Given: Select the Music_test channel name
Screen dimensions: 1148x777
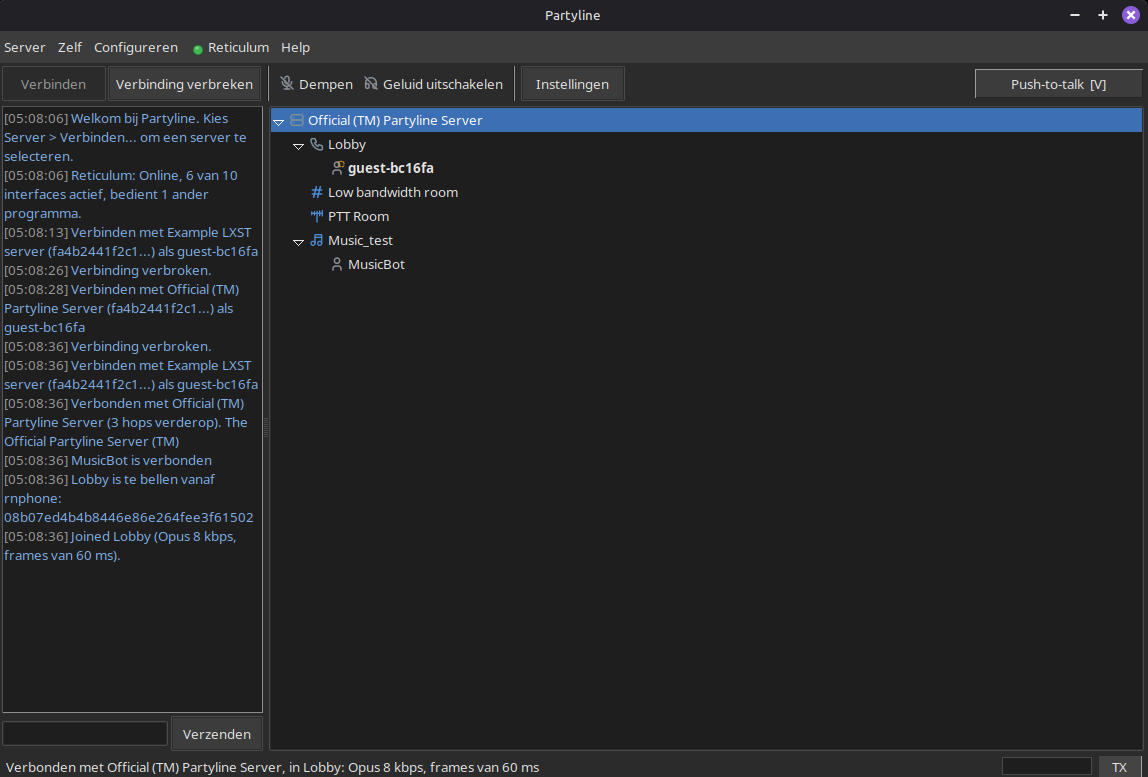Looking at the screenshot, I should pyautogui.click(x=360, y=240).
